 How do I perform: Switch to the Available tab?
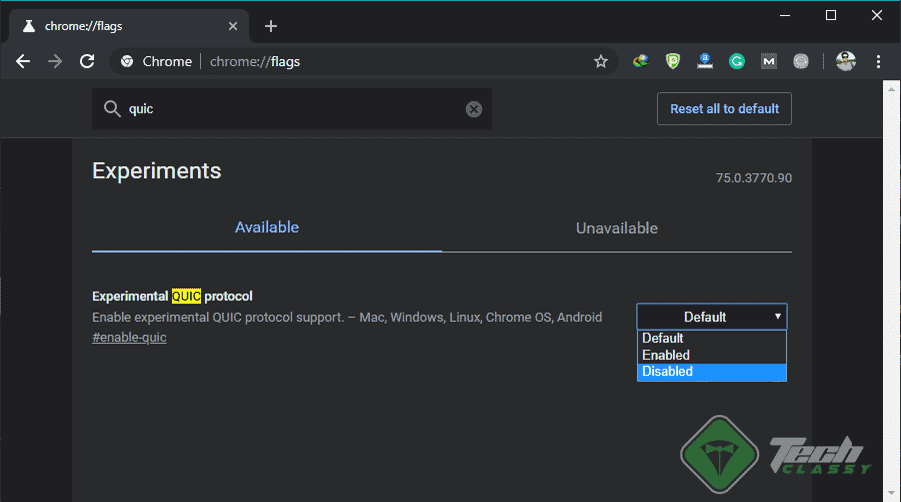[267, 227]
